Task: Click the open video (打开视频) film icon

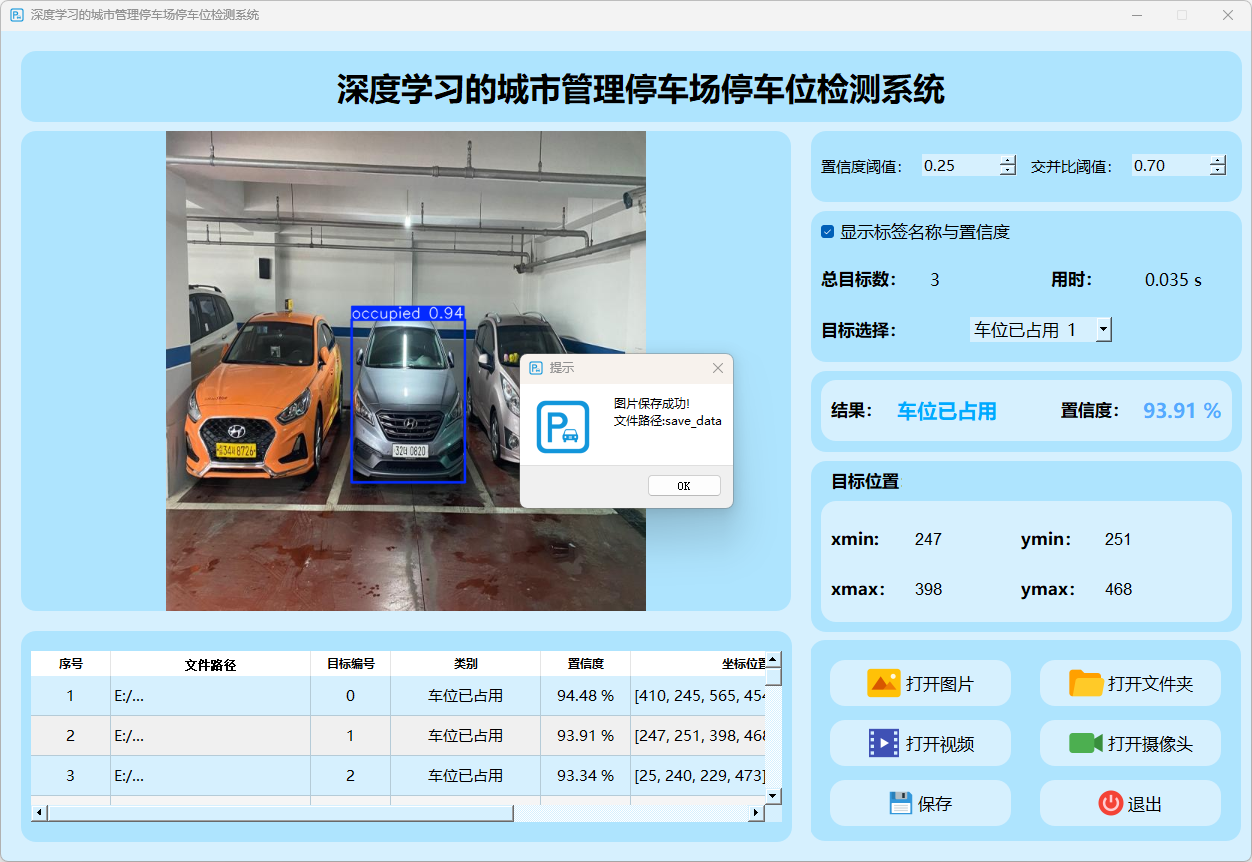Action: click(x=883, y=743)
